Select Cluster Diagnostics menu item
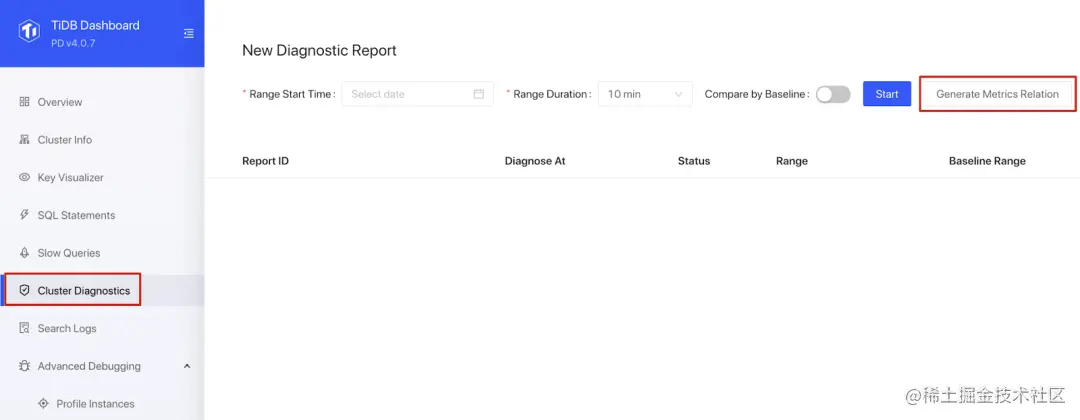Image resolution: width=1080 pixels, height=420 pixels. (x=102, y=291)
